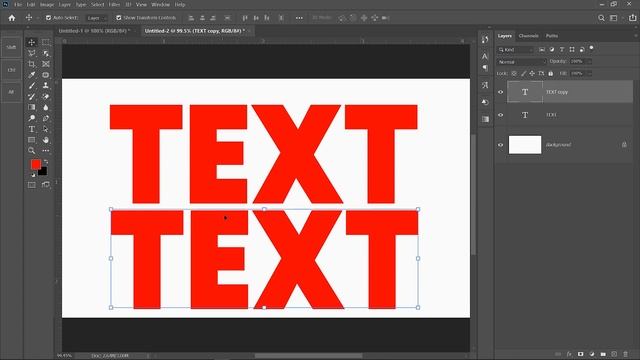
Task: Switch to the Paths tab
Action: point(552,36)
